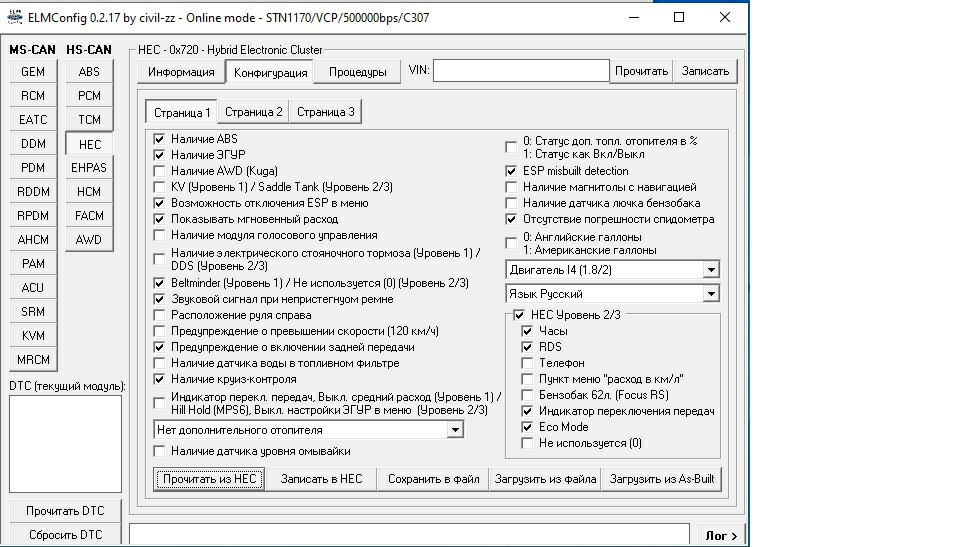Click Загрузить из файла button

(x=546, y=479)
